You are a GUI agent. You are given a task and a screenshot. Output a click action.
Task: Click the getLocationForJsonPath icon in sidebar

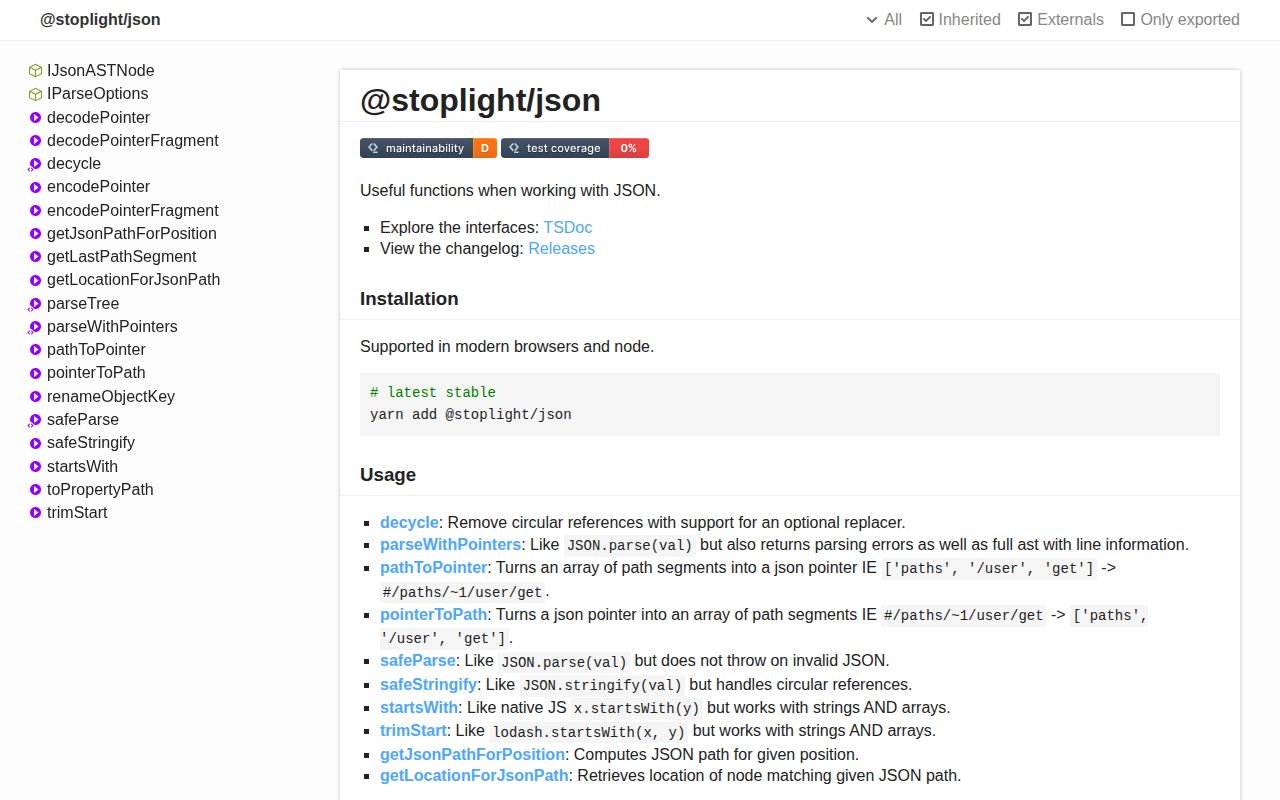tap(35, 280)
